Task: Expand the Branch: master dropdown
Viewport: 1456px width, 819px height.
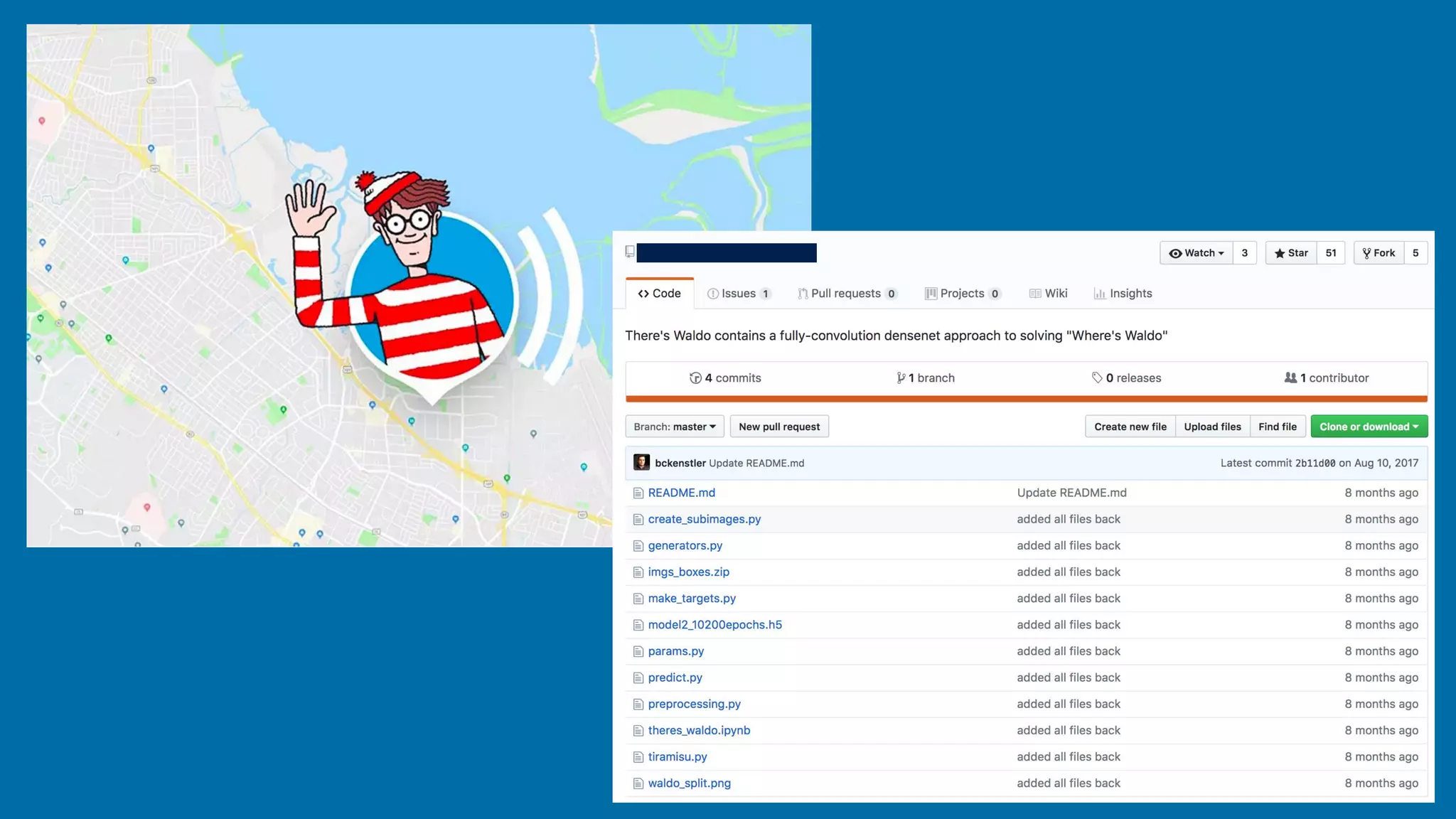Action: [675, 427]
